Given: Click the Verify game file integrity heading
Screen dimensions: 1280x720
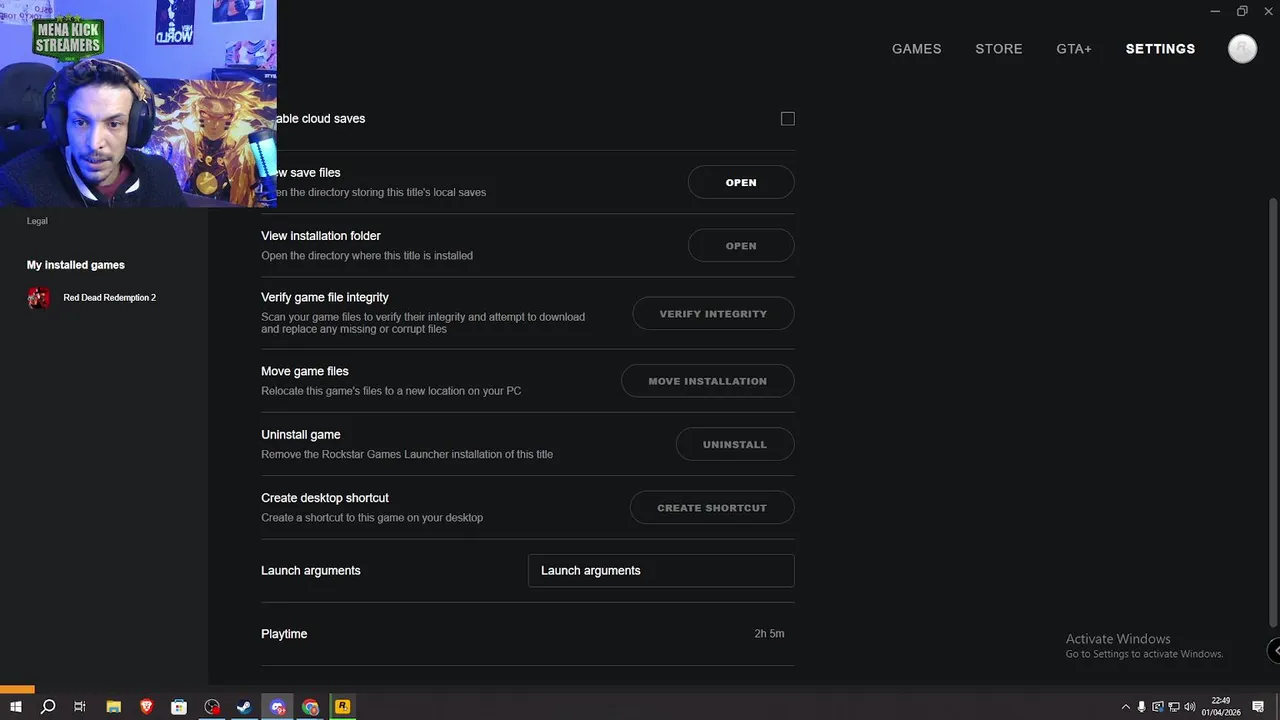Looking at the screenshot, I should pos(325,298).
